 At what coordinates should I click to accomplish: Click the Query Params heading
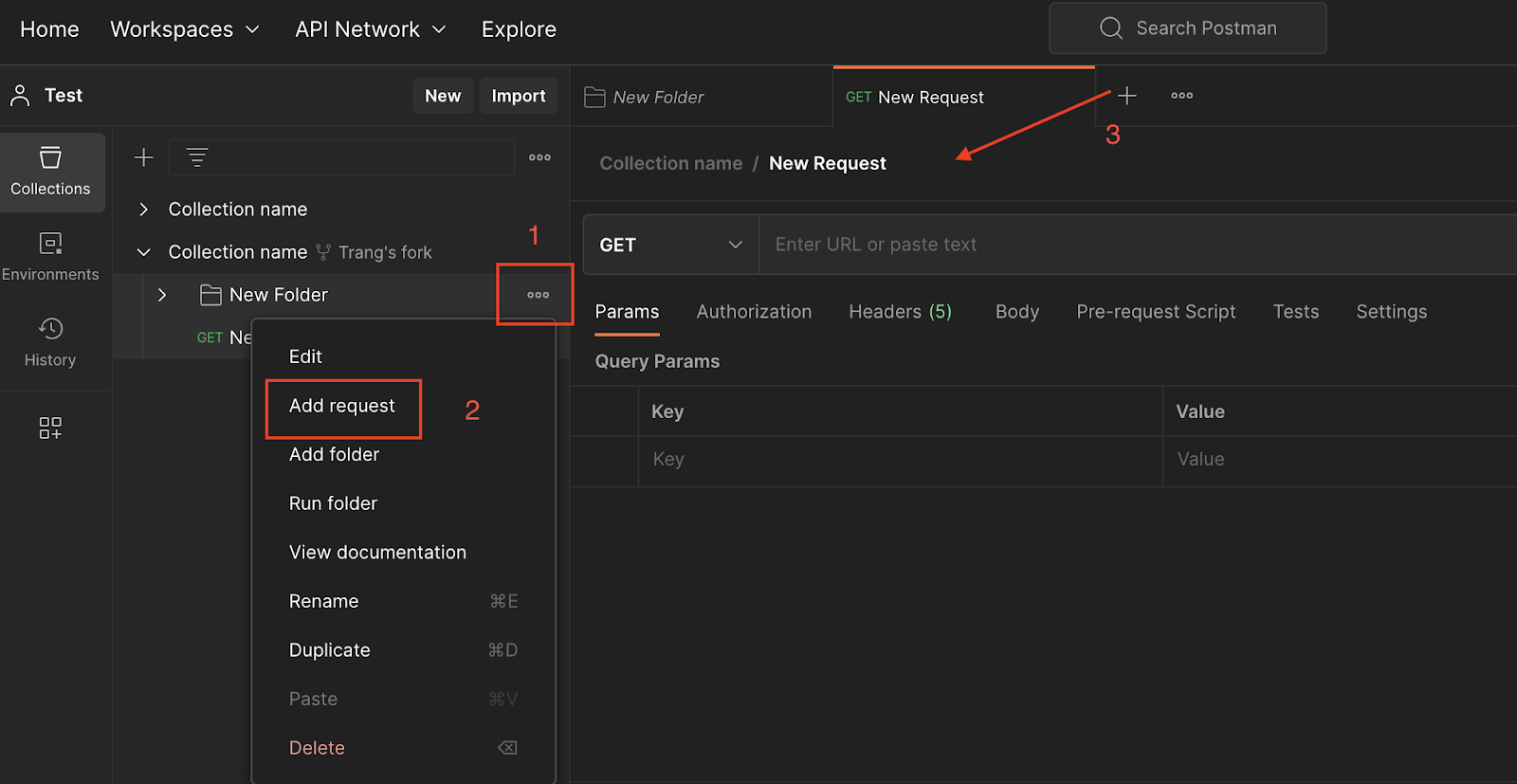657,361
